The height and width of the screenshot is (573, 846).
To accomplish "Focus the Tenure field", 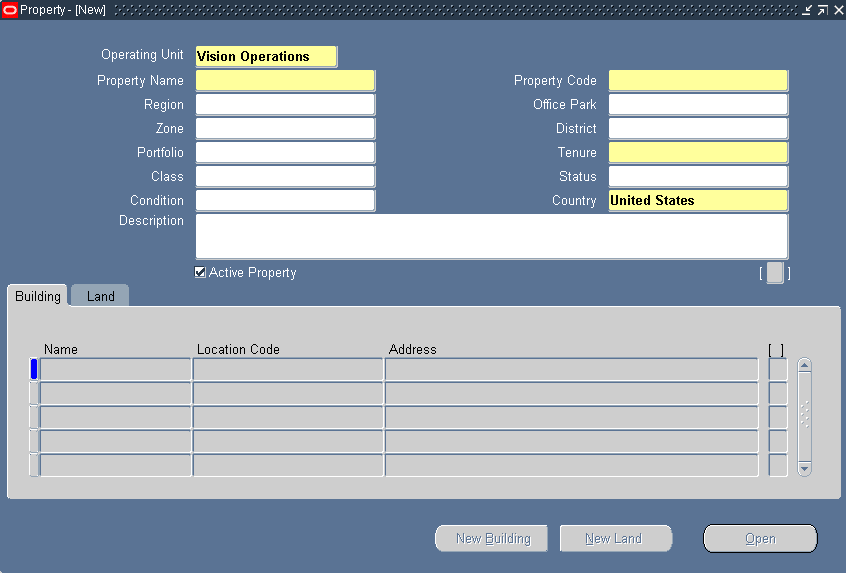I will click(x=698, y=153).
